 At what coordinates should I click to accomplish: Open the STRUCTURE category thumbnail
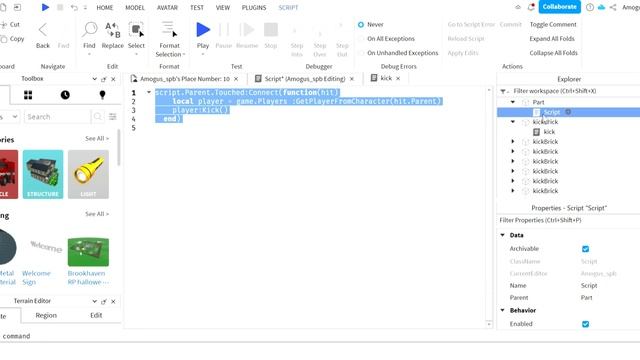point(43,174)
